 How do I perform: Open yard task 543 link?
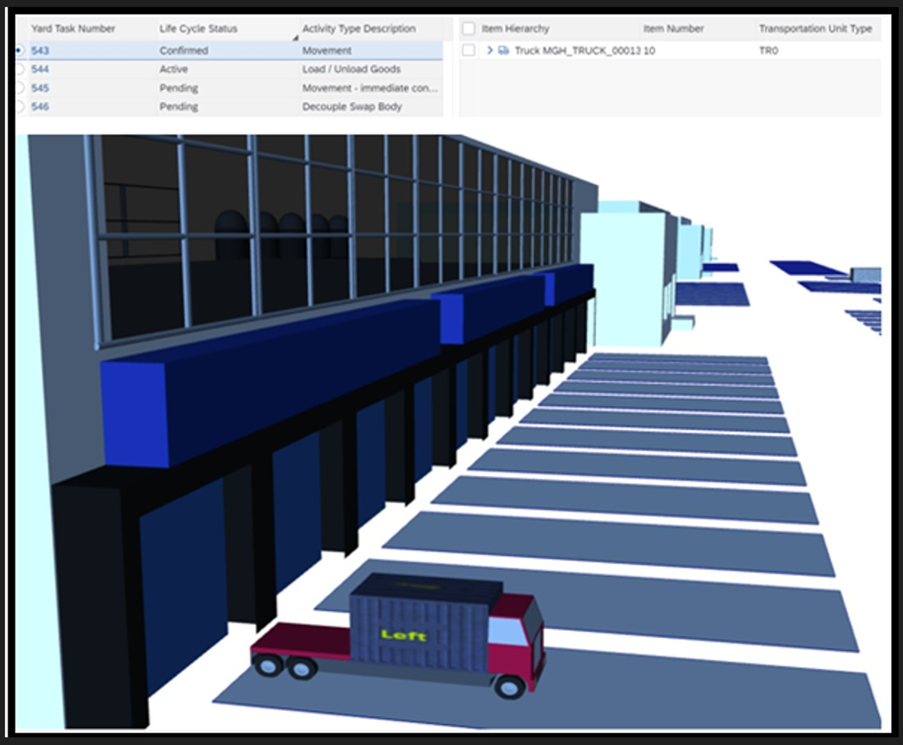click(x=40, y=50)
